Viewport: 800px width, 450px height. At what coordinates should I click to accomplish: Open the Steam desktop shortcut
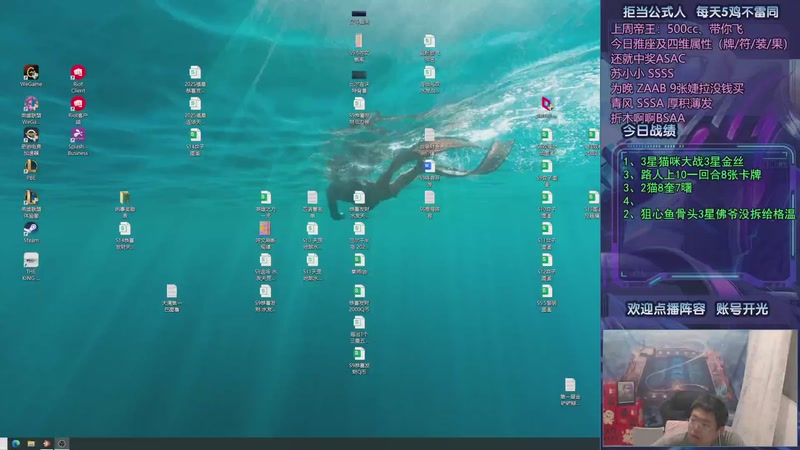(x=31, y=233)
